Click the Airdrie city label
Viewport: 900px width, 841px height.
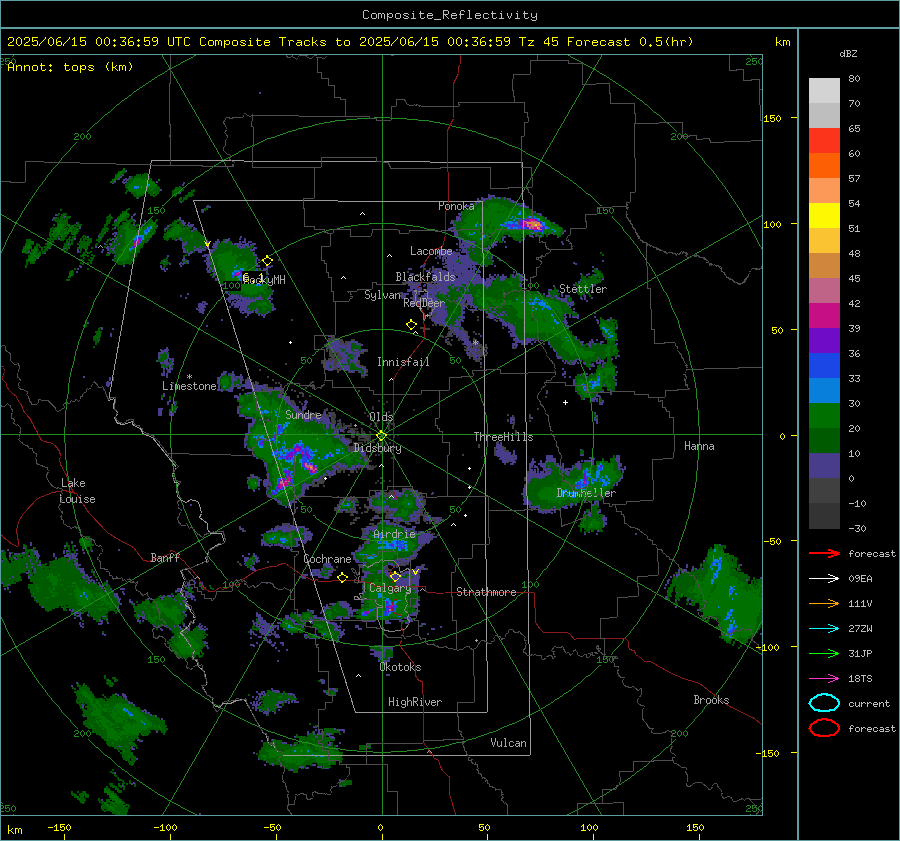tap(394, 534)
